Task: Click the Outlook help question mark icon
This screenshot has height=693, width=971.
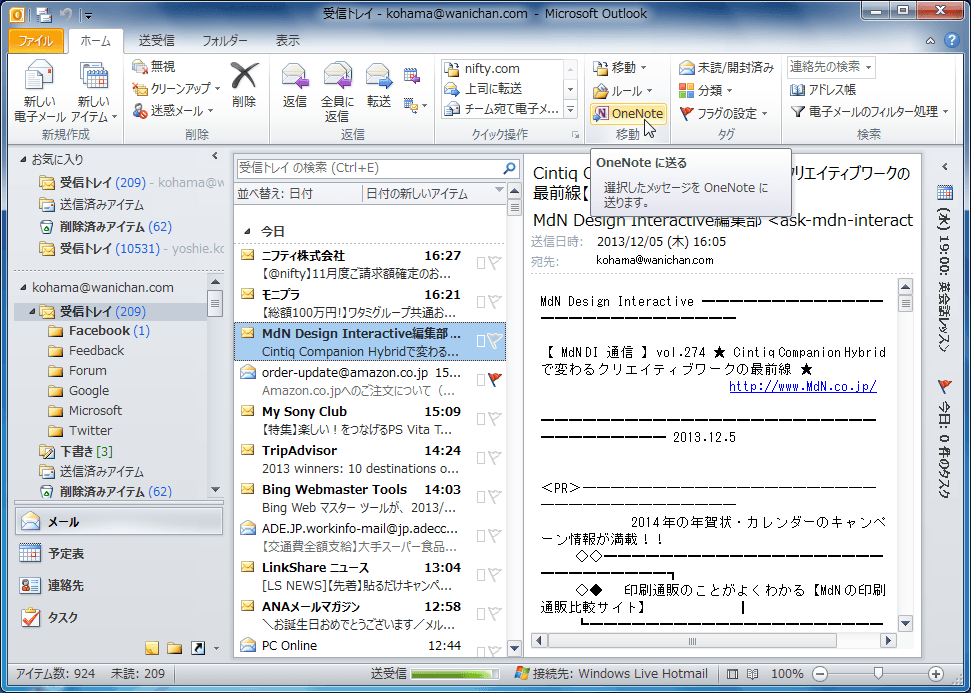Action: click(x=951, y=40)
